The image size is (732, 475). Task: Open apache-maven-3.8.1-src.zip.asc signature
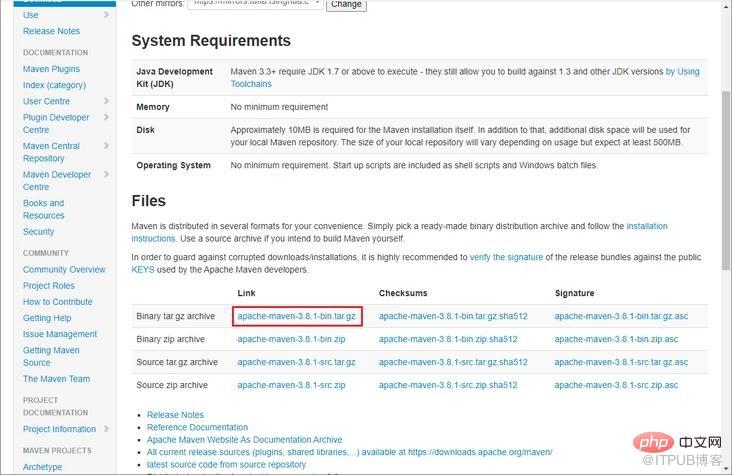(616, 385)
